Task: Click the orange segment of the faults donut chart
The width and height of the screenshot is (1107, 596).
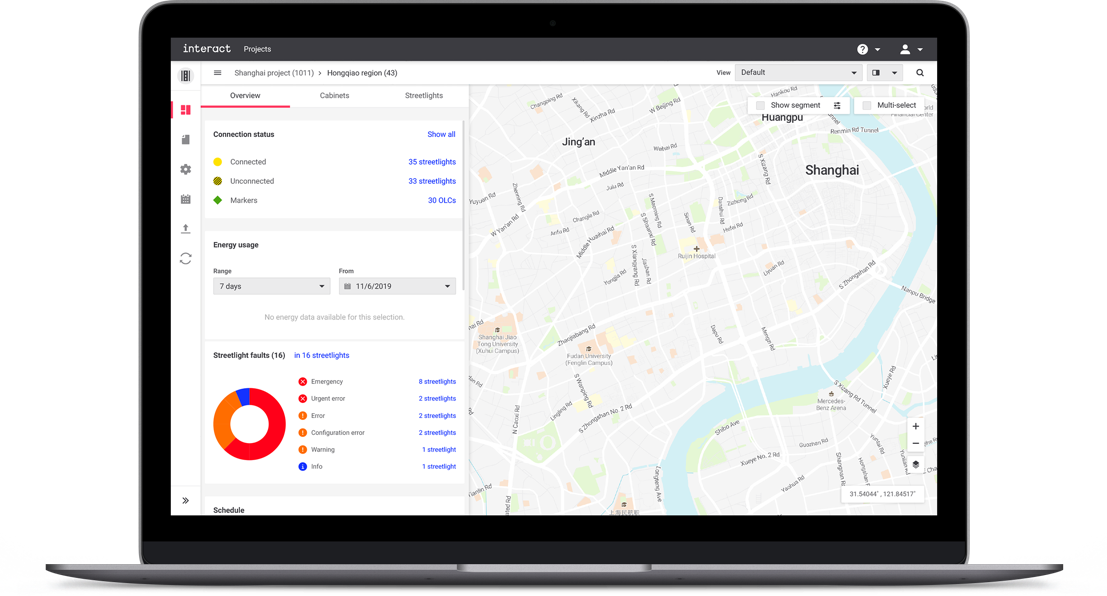Action: click(x=222, y=421)
